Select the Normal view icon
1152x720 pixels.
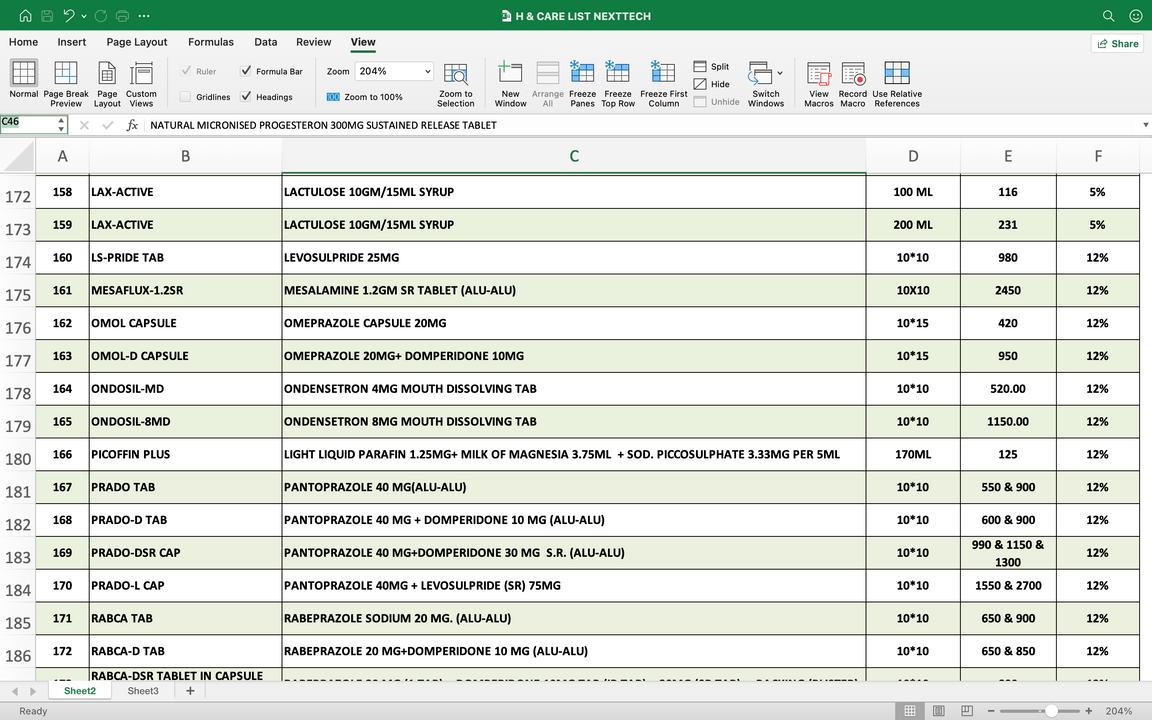pos(24,79)
